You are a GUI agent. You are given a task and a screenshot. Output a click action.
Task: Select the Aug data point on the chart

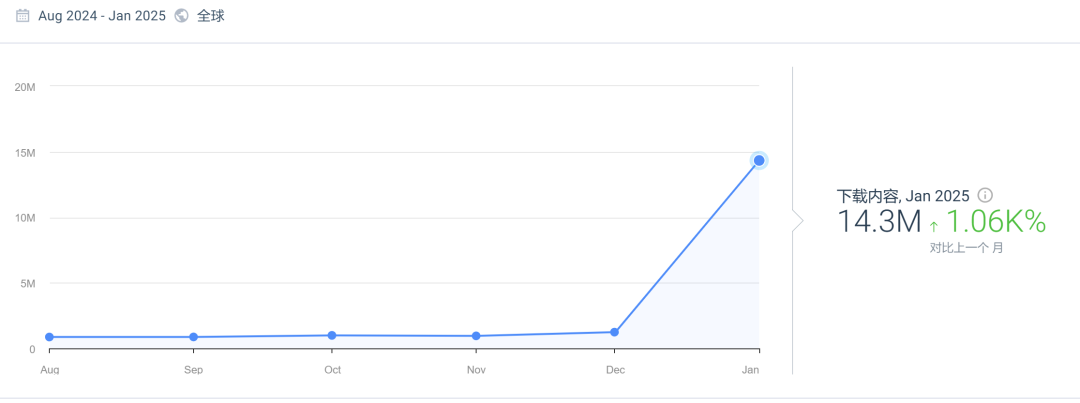click(x=49, y=337)
